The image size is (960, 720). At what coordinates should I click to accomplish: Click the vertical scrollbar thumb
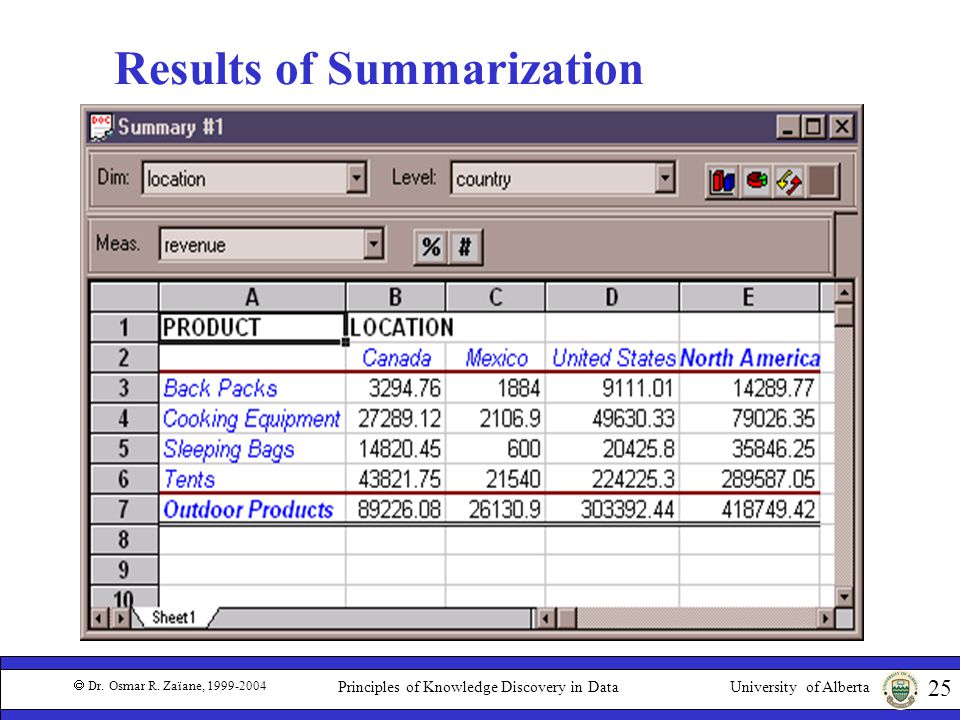pos(844,315)
